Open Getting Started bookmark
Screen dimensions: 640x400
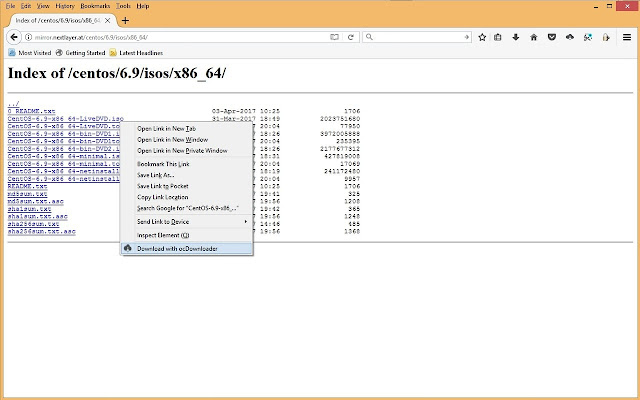click(x=80, y=53)
